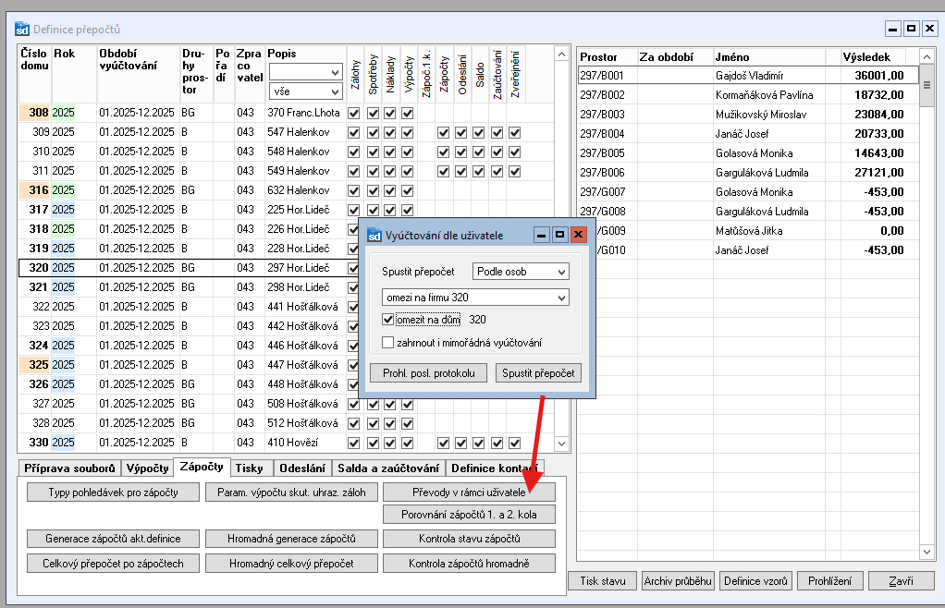Close the Vyúčtování dle uživatele dialog
945x608 pixels.
click(578, 234)
